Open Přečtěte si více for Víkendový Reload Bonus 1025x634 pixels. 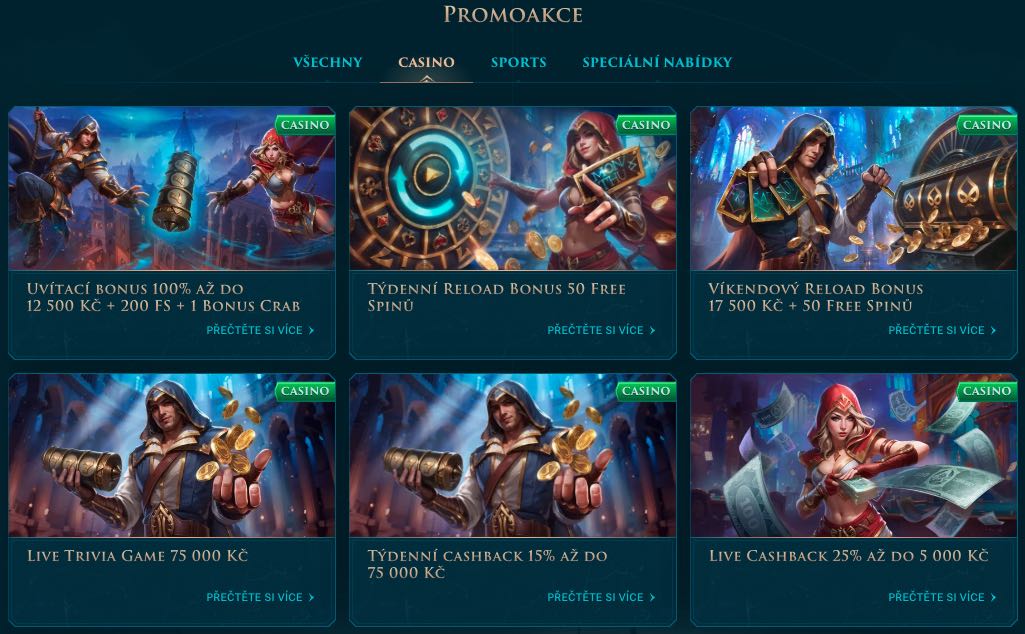coord(942,330)
